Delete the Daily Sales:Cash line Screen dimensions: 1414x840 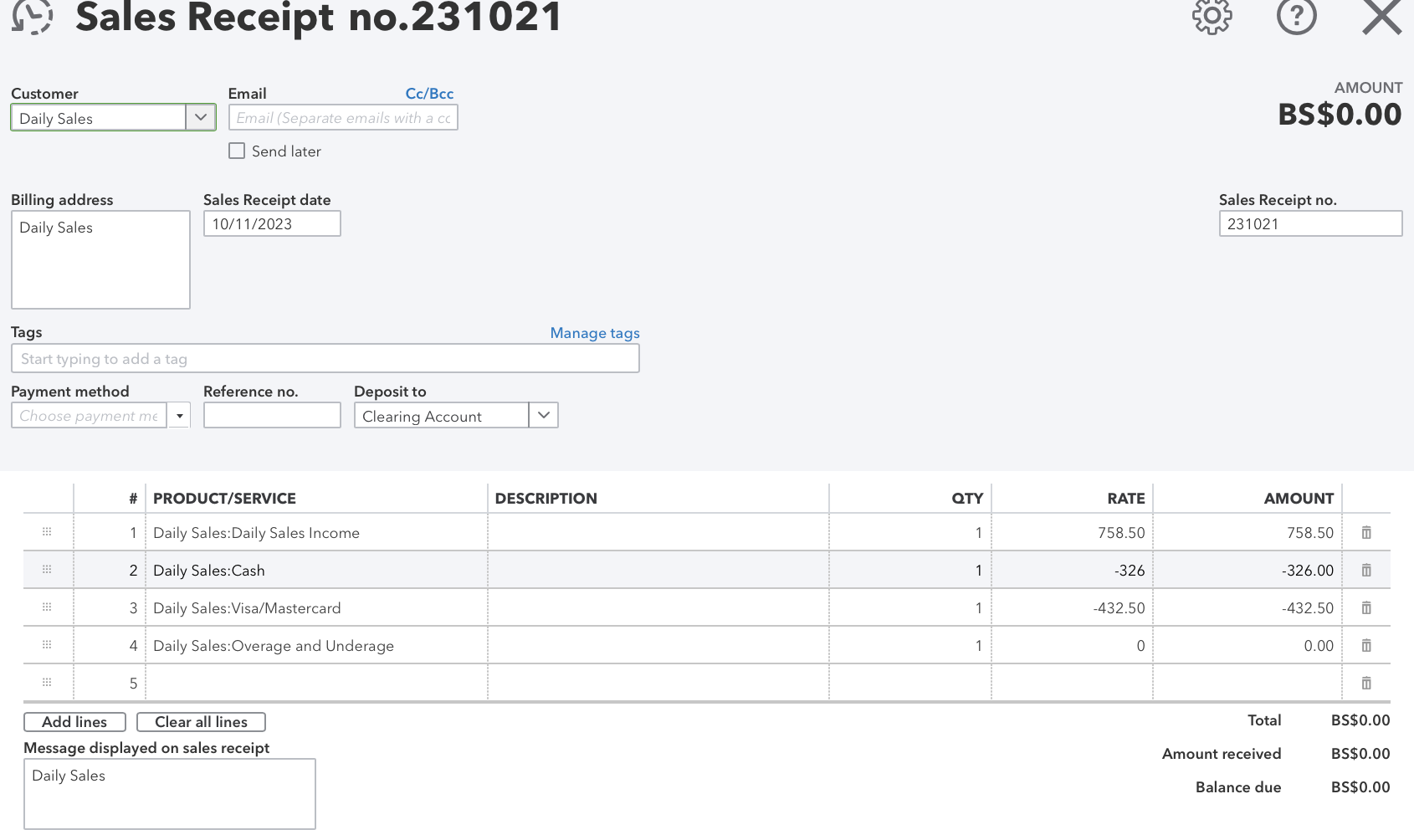coord(1365,571)
